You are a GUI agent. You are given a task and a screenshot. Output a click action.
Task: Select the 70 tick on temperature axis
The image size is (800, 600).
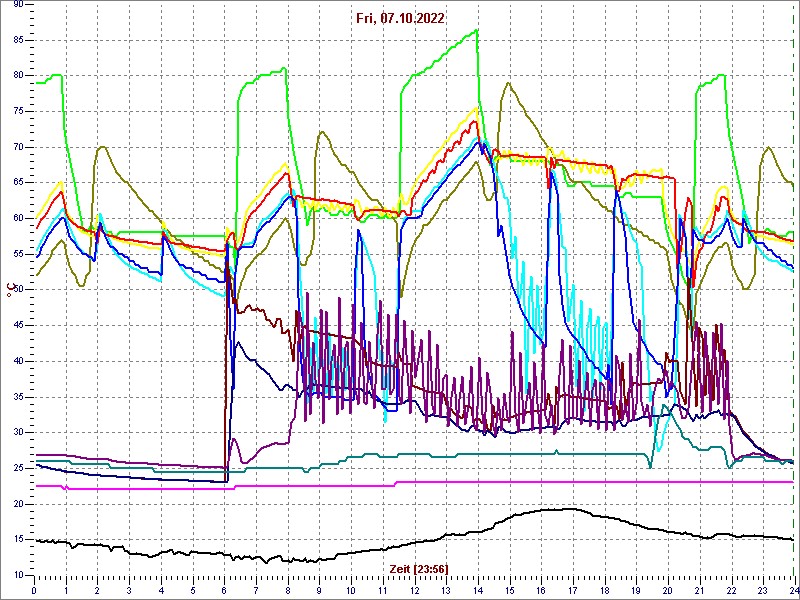click(18, 147)
